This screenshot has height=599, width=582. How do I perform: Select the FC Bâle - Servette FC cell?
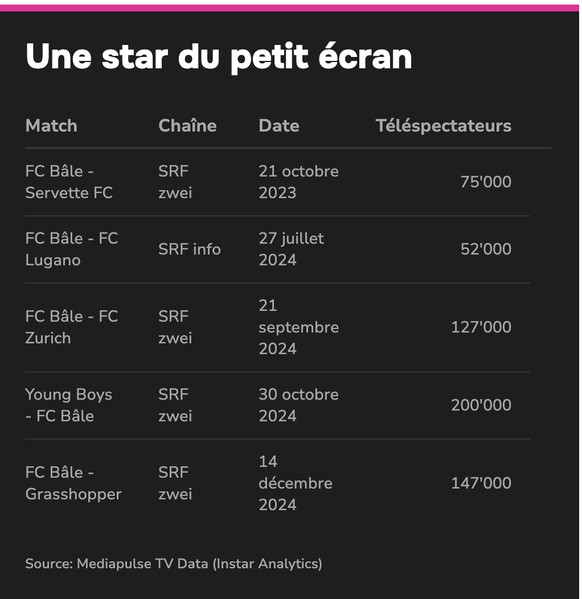click(69, 182)
